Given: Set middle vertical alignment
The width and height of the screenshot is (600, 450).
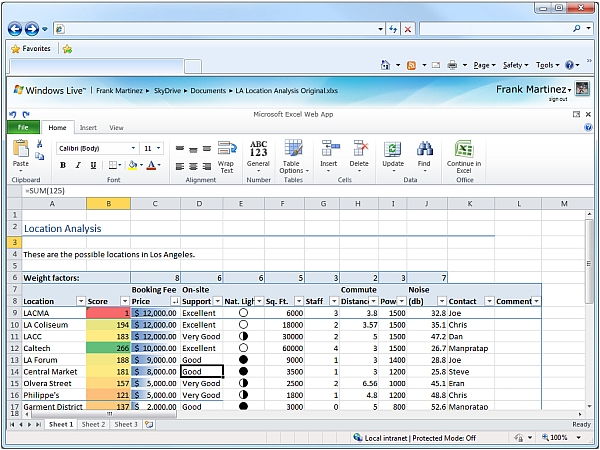Looking at the screenshot, I should (x=193, y=148).
